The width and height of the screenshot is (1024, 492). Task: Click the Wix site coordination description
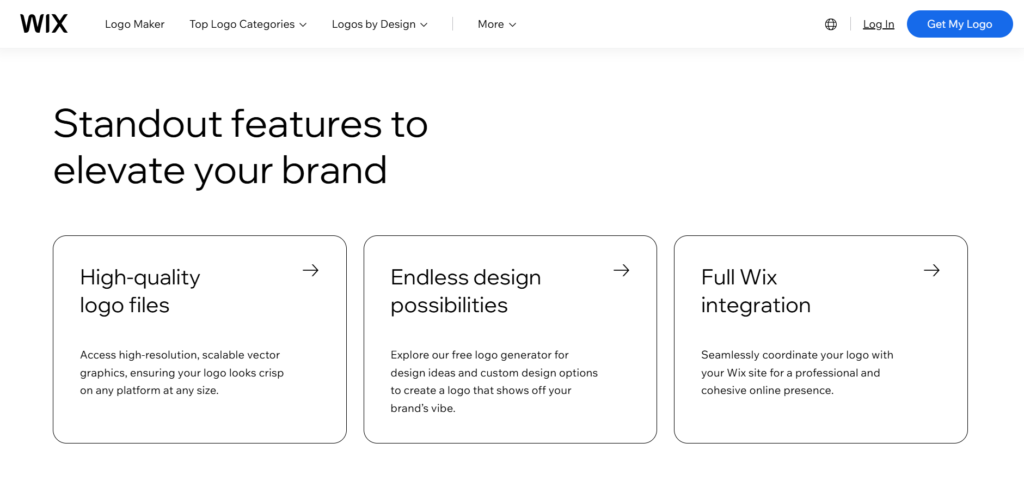[797, 372]
